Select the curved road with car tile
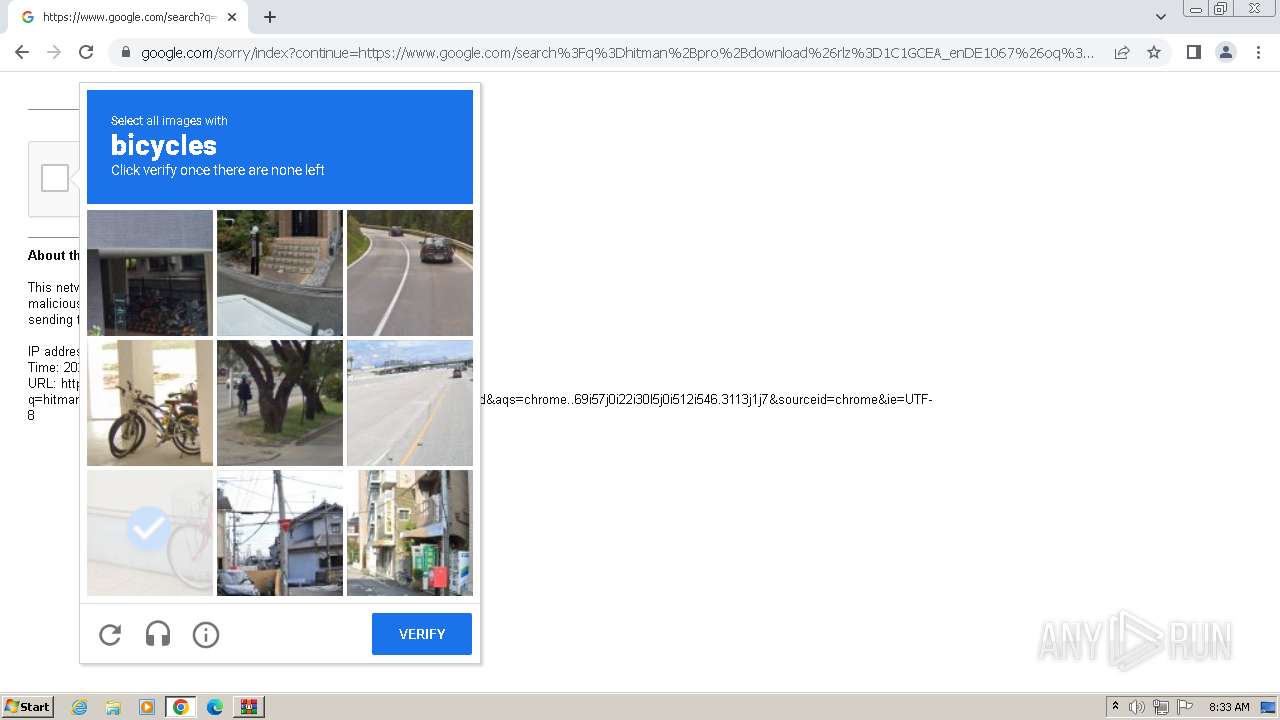This screenshot has height=720, width=1280. pos(410,273)
